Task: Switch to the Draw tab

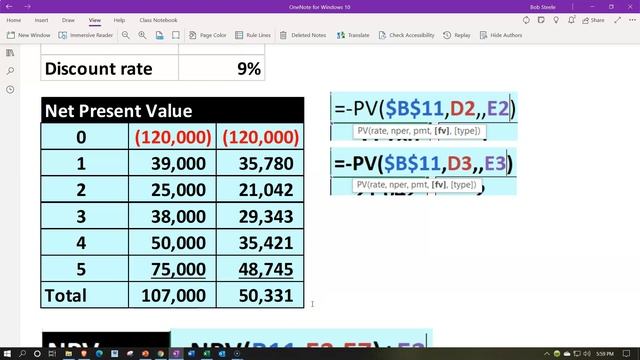Action: coord(68,20)
